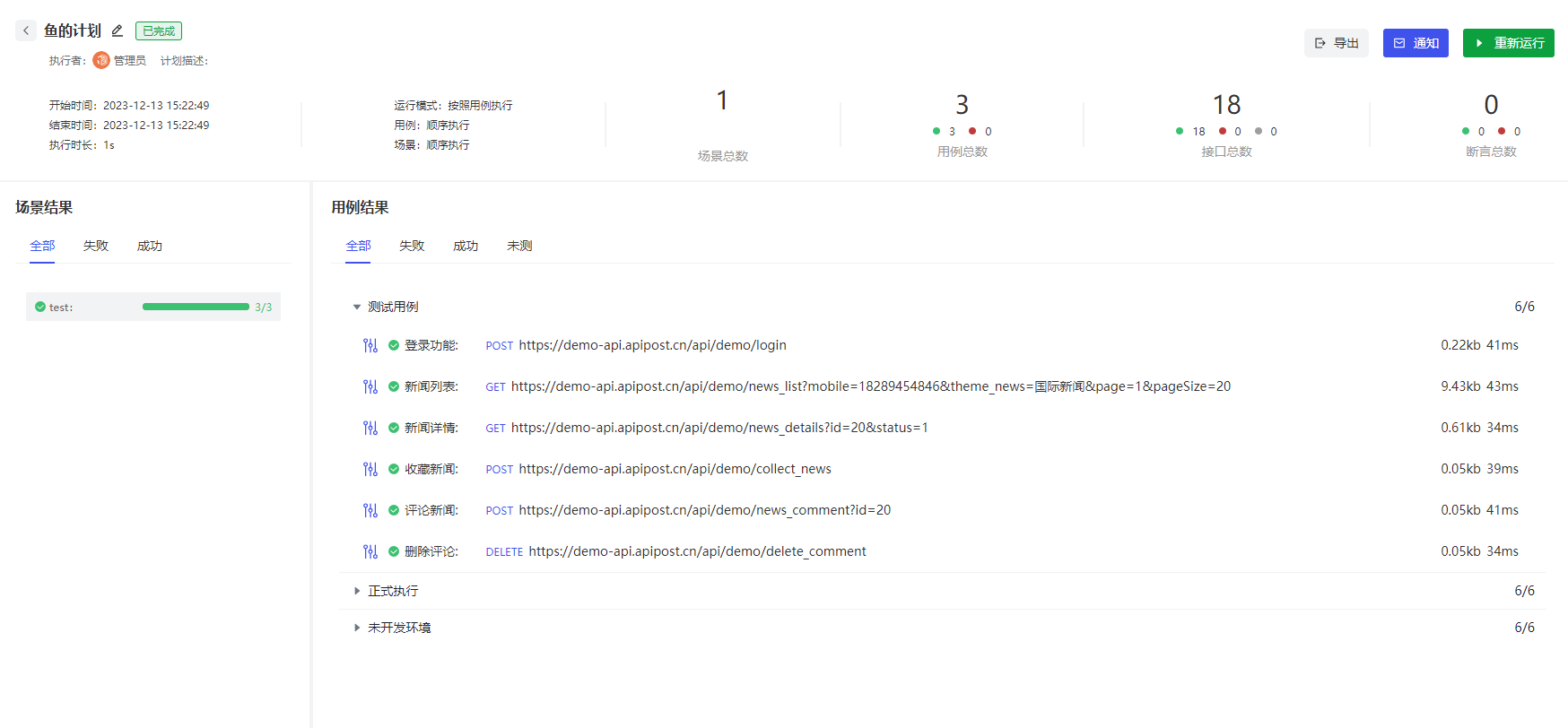The image size is (1568, 728).
Task: Click green status check on 评论新闻 row
Action: point(394,510)
